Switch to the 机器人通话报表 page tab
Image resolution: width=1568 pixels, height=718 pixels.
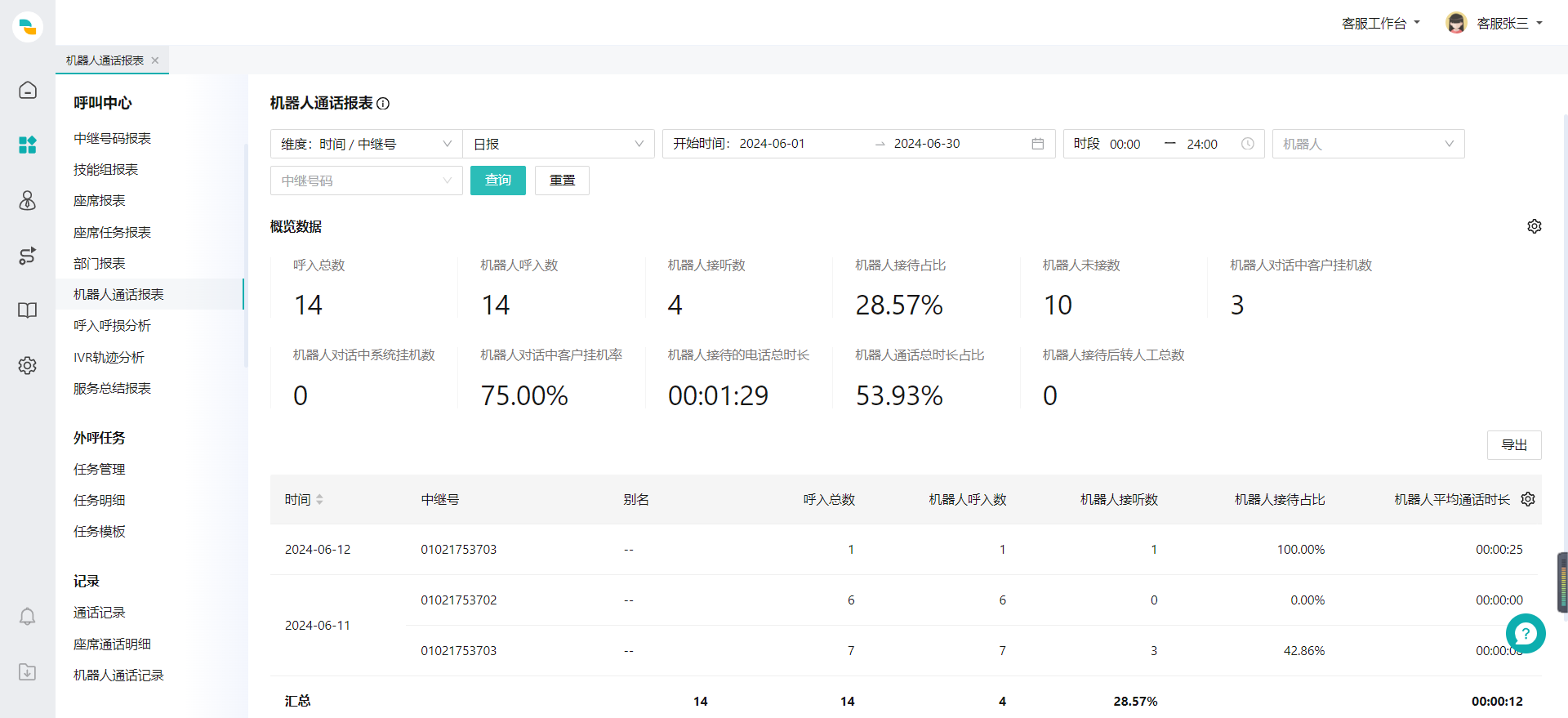105,60
